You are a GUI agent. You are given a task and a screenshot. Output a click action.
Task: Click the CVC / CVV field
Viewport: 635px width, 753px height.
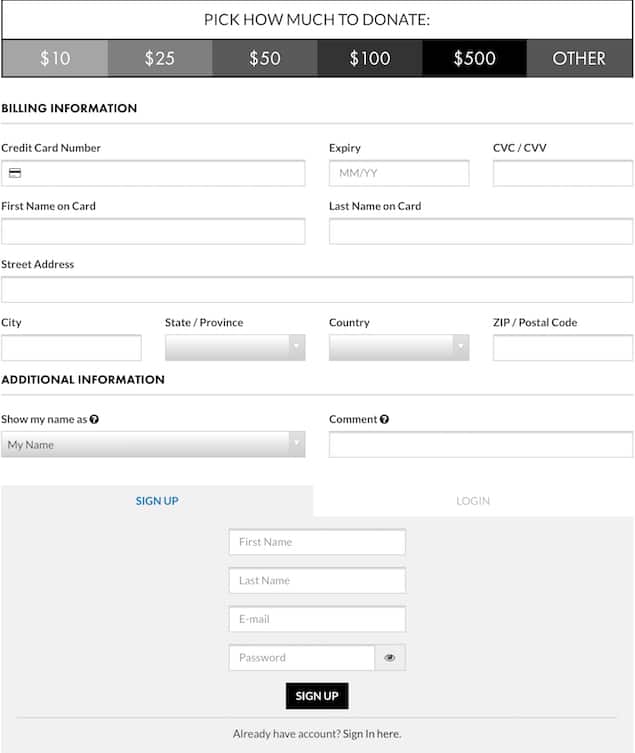[563, 173]
